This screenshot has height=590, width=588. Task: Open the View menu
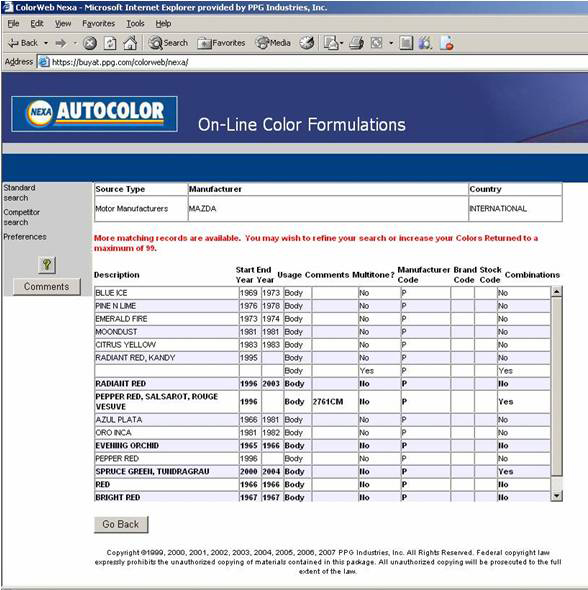[x=63, y=24]
